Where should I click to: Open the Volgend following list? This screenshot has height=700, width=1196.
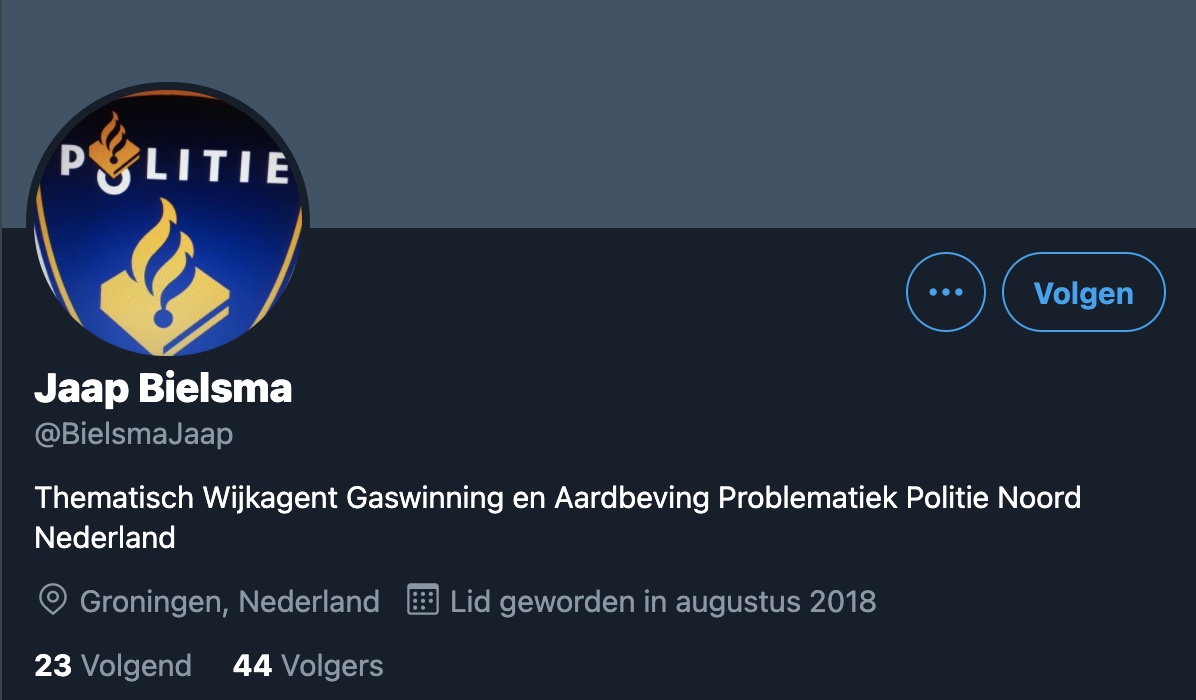pos(113,666)
